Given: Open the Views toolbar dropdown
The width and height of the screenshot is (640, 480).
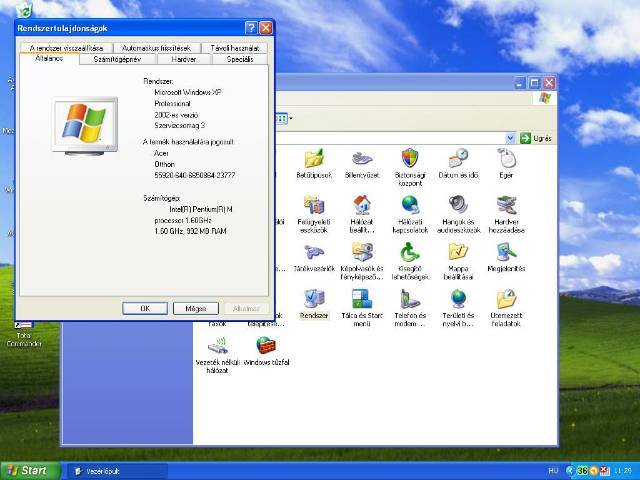Looking at the screenshot, I should (289, 118).
